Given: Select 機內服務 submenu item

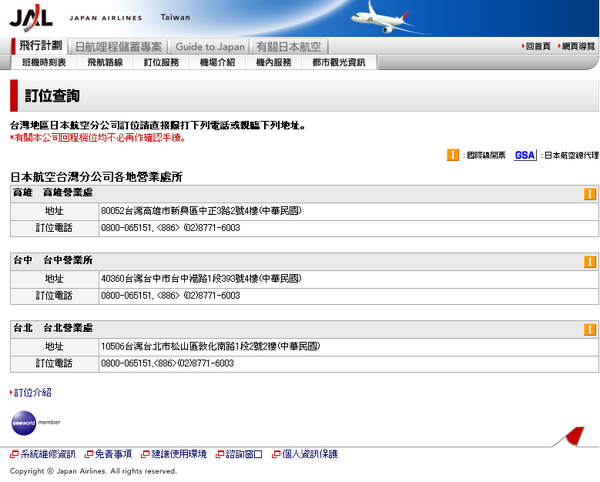Looking at the screenshot, I should pyautogui.click(x=274, y=62).
